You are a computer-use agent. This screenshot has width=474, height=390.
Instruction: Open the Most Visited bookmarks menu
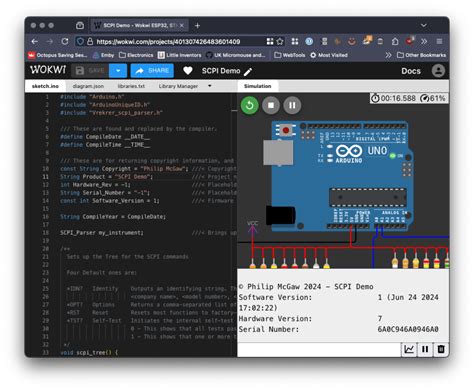pyautogui.click(x=329, y=55)
